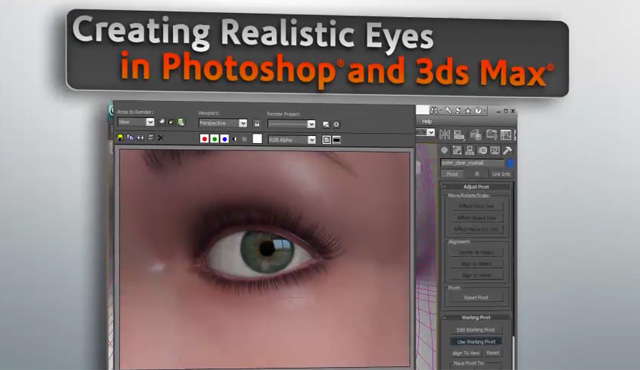Select the Link Info button
Viewport: 640px width, 370px height.
(501, 174)
